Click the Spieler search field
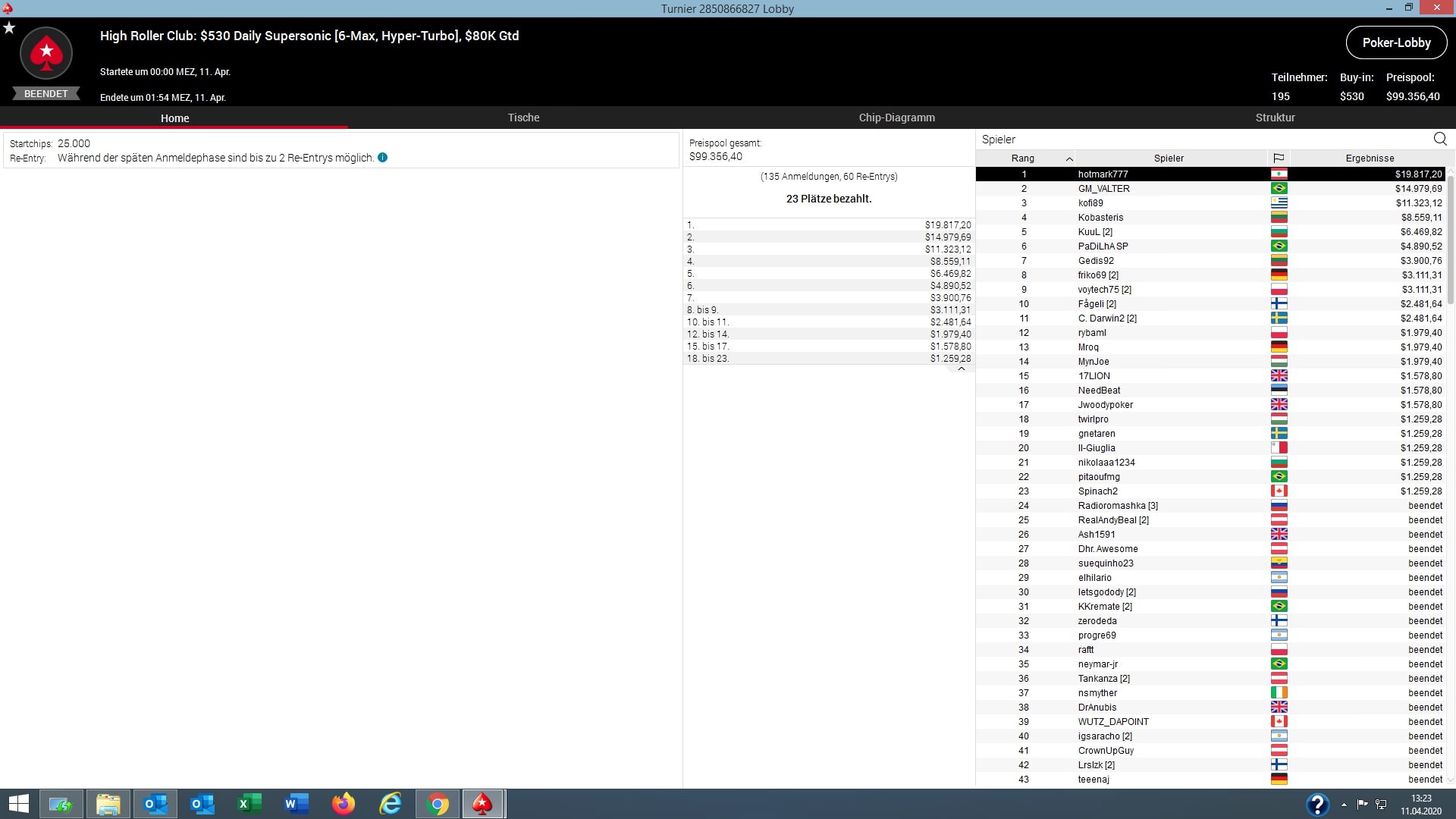The width and height of the screenshot is (1456, 819). pyautogui.click(x=1198, y=140)
